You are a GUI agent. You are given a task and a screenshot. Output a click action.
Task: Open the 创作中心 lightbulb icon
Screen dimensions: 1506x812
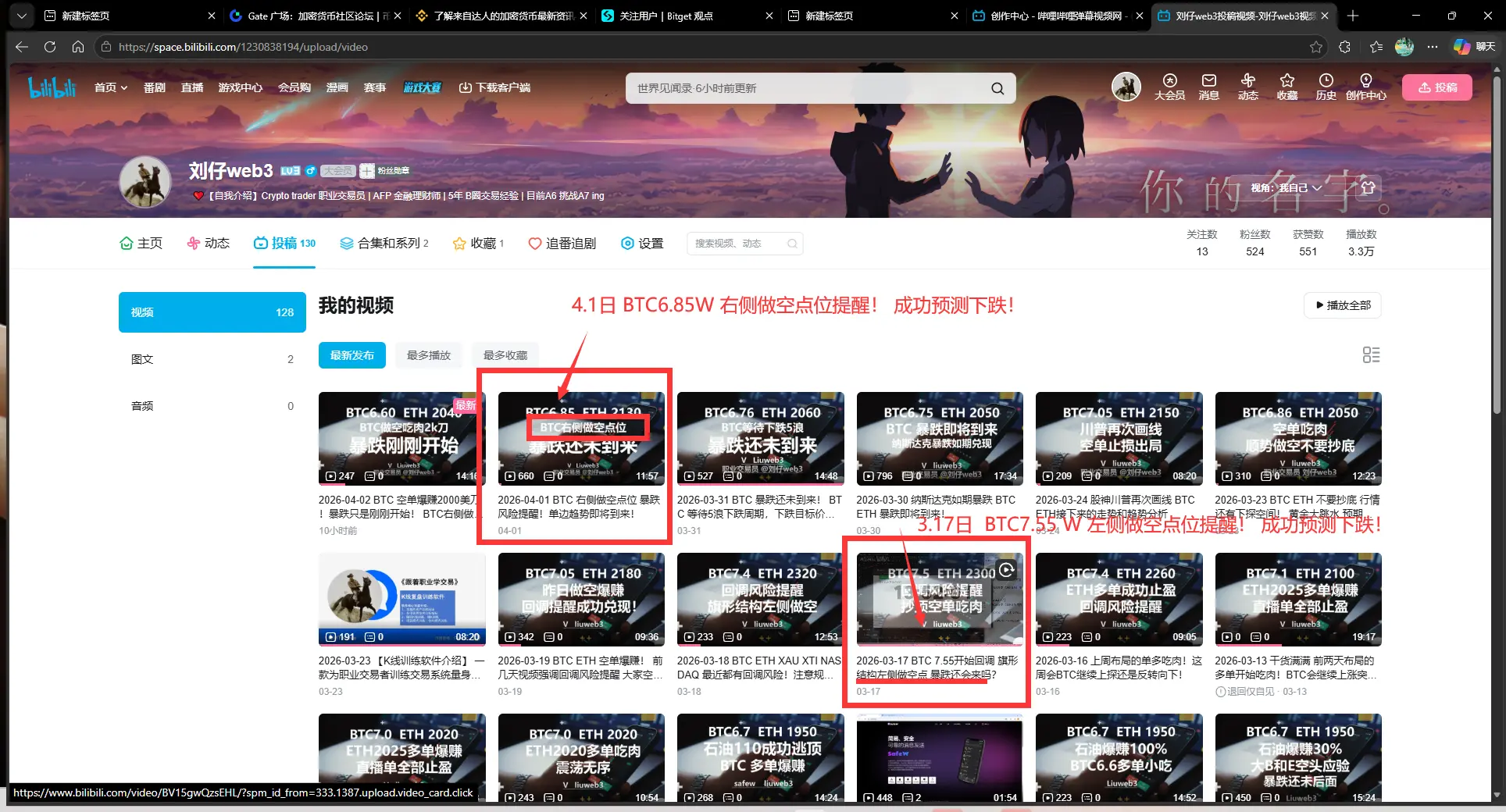tap(1365, 87)
